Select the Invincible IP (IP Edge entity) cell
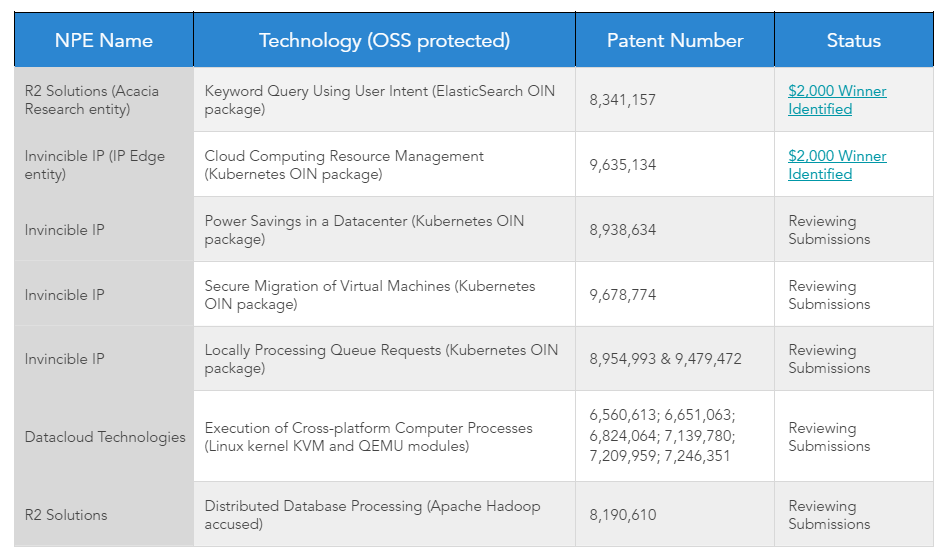The height and width of the screenshot is (557, 944). point(94,165)
